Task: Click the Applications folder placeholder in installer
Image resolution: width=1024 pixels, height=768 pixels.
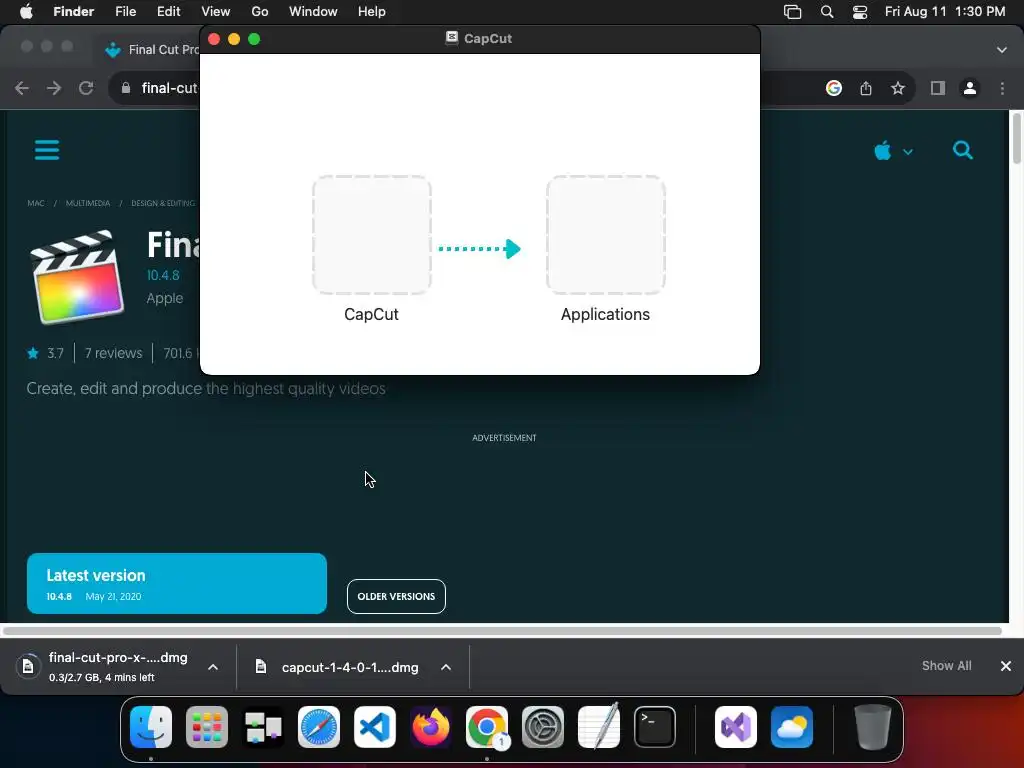Action: pyautogui.click(x=605, y=234)
